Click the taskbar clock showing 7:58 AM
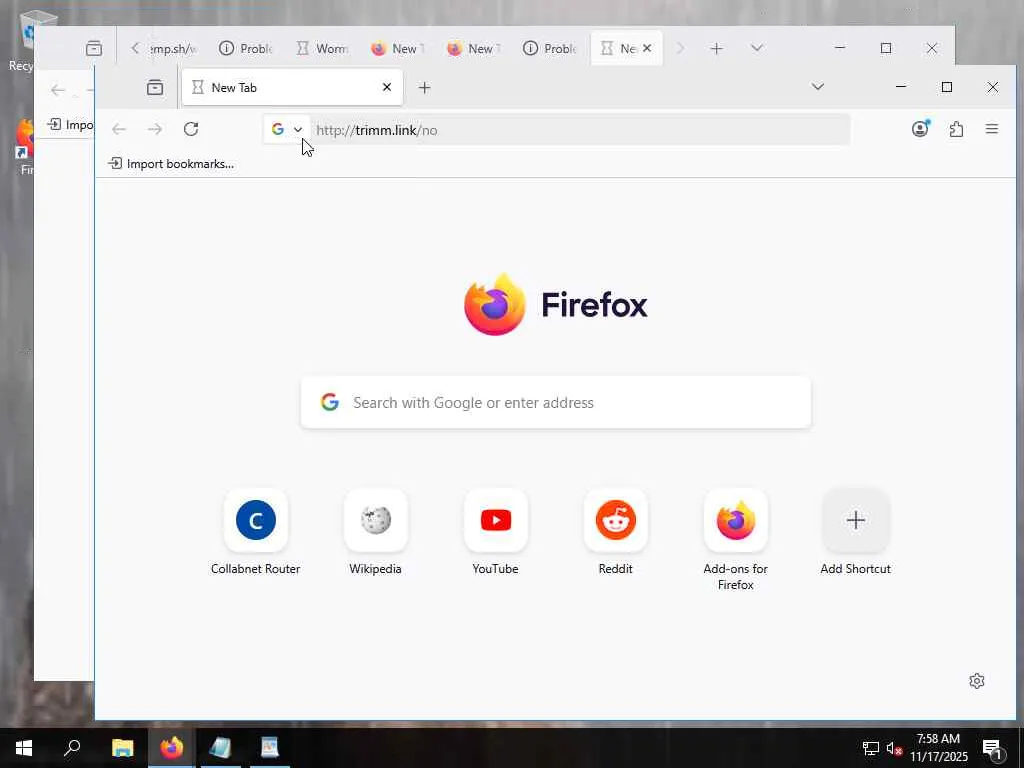Image resolution: width=1024 pixels, height=768 pixels. pos(938,748)
